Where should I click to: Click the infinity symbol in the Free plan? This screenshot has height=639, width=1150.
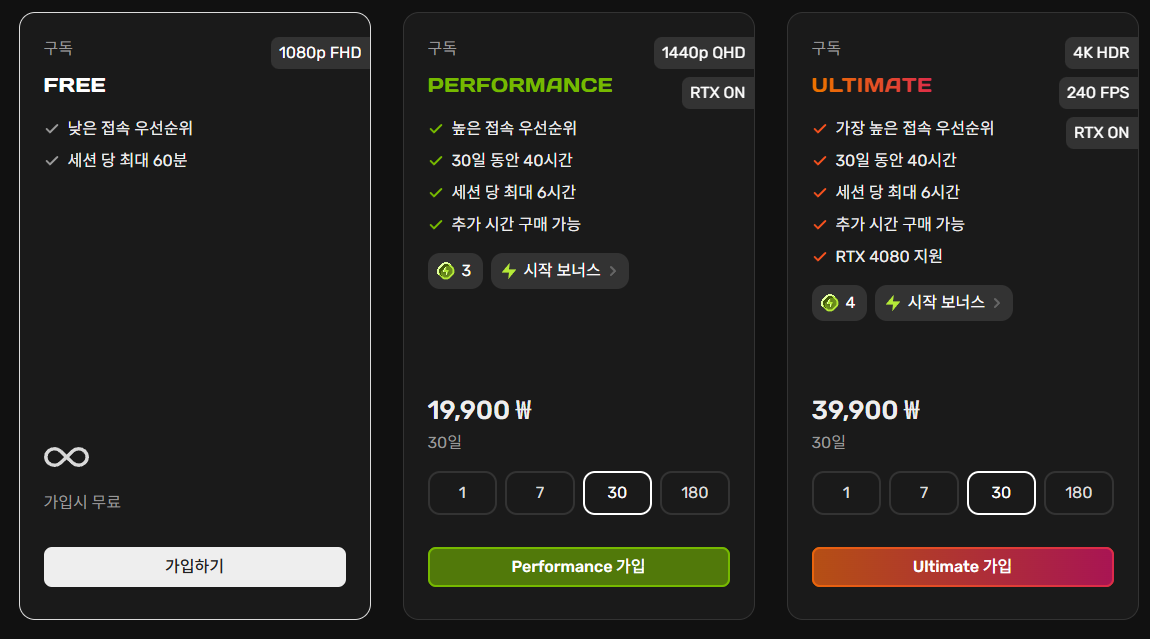pos(67,457)
